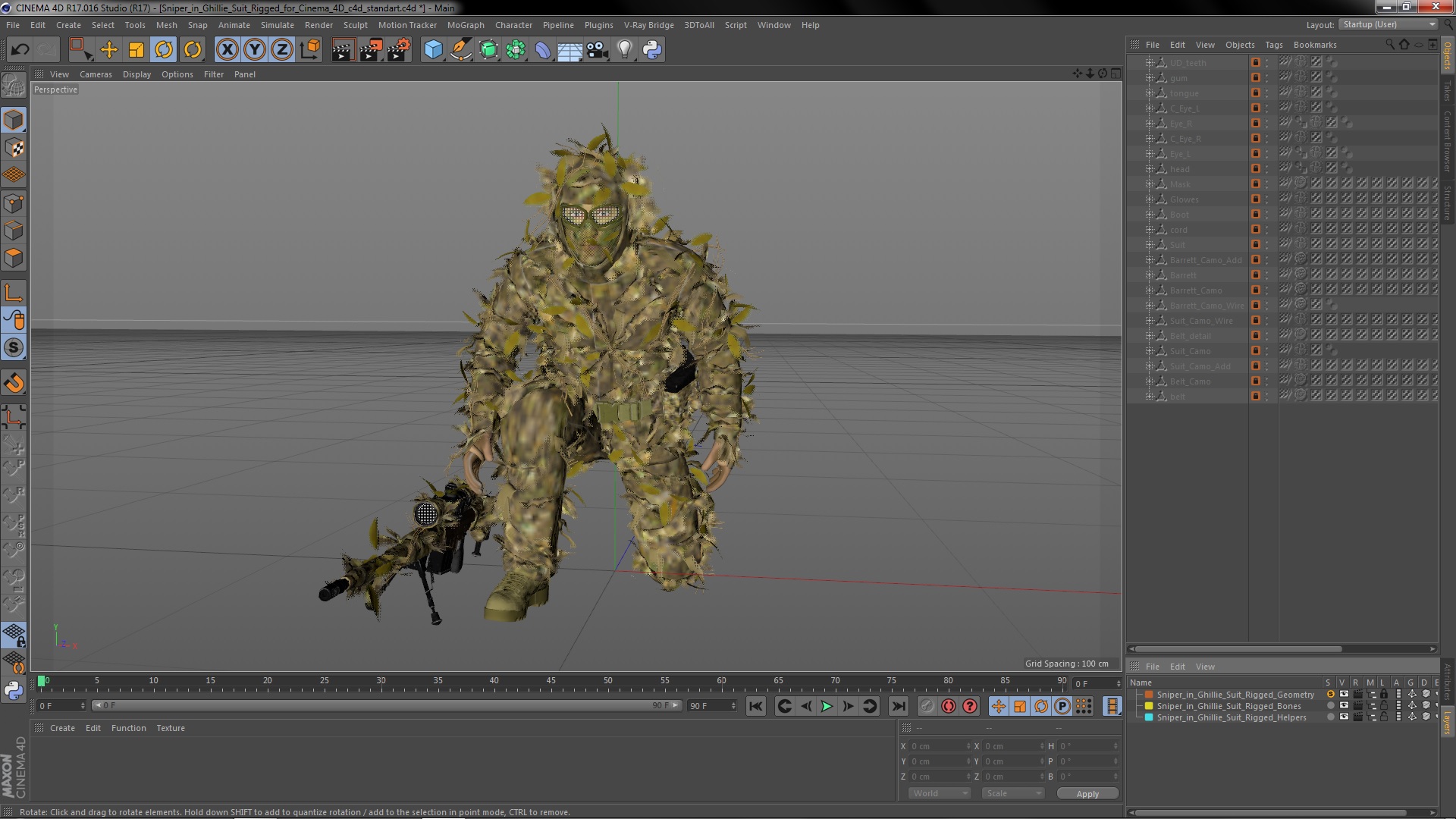
Task: Click the Python script icon in toolbar
Action: point(652,50)
